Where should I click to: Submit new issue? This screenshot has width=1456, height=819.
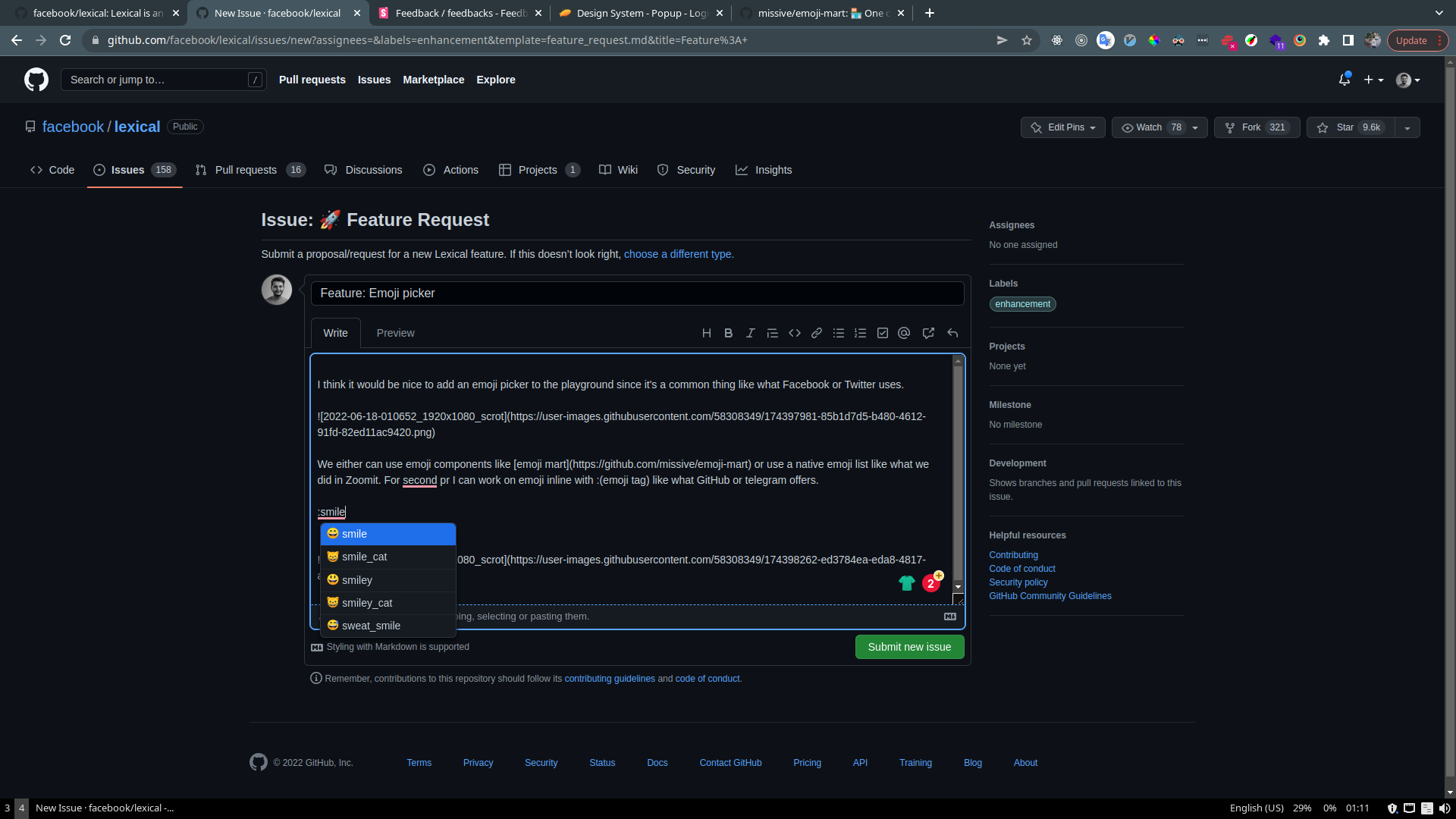tap(909, 647)
